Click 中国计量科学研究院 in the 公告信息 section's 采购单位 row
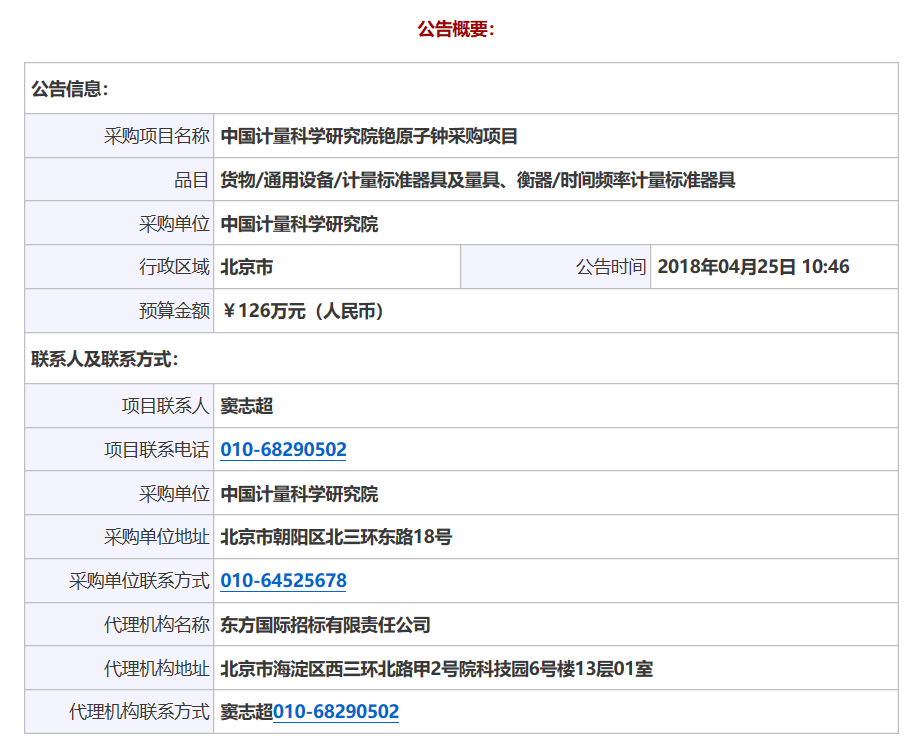 tap(299, 224)
